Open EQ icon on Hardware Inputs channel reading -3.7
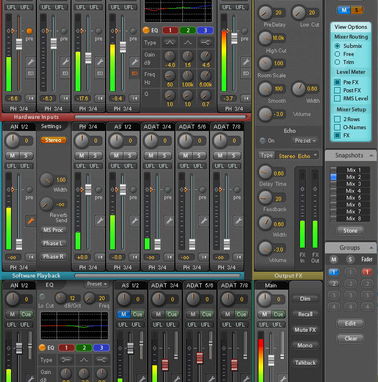This screenshot has width=378, height=382. tap(246, 73)
